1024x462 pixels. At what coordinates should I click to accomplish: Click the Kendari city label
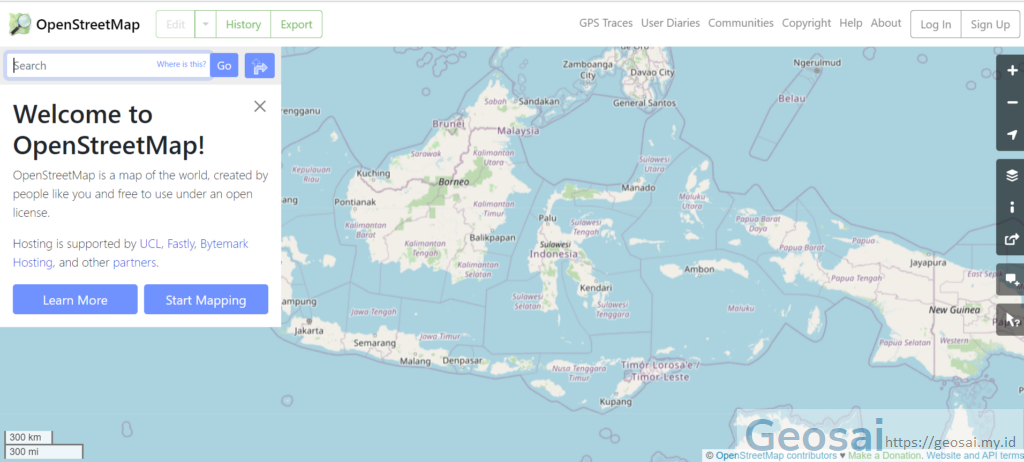596,288
